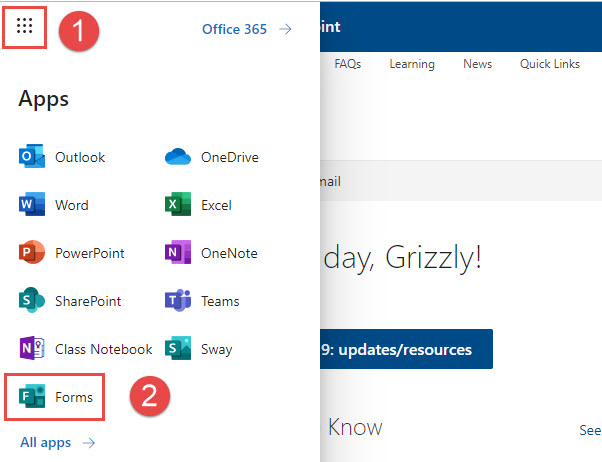Click the Outlook app icon

pos(32,156)
